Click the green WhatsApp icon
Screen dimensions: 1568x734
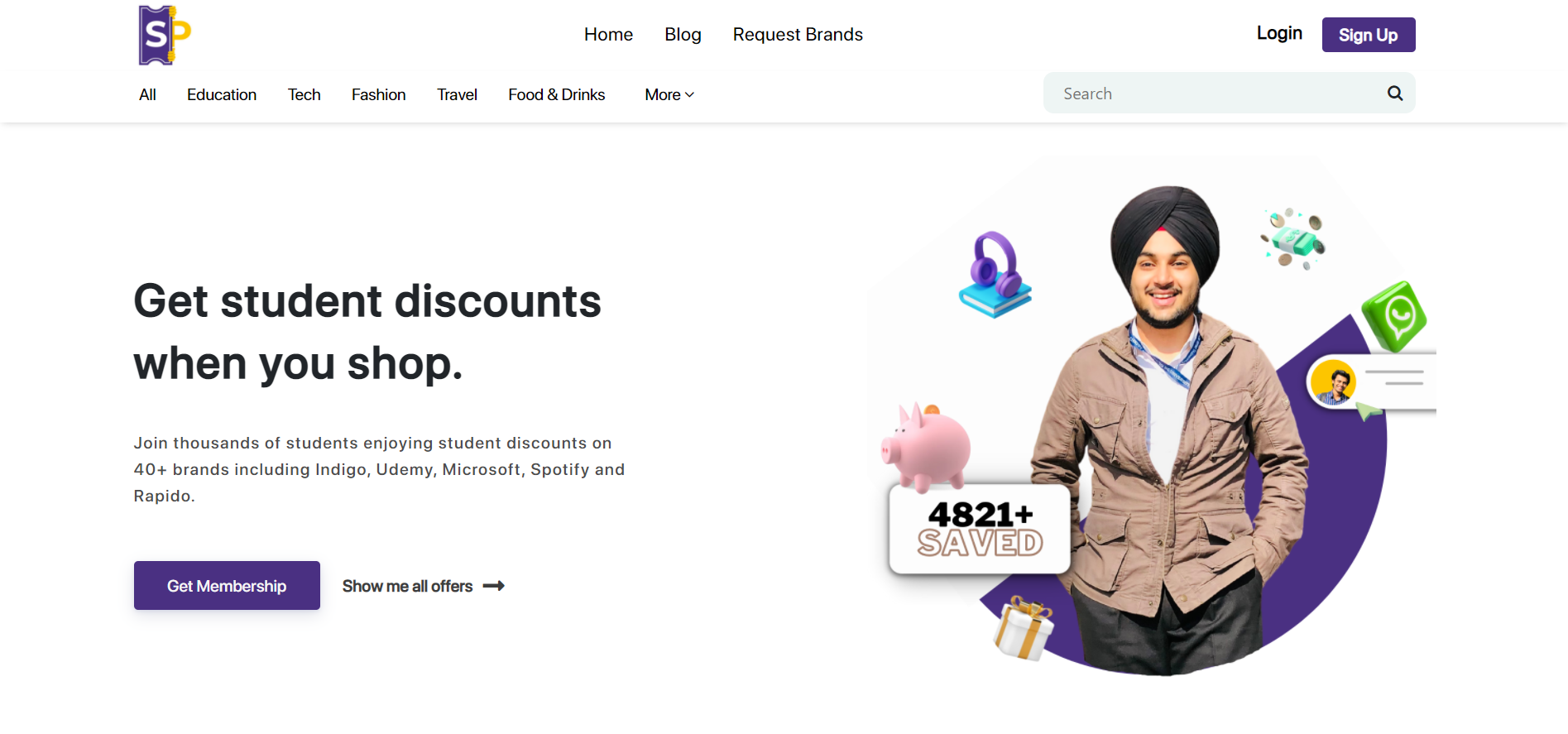coord(1395,316)
